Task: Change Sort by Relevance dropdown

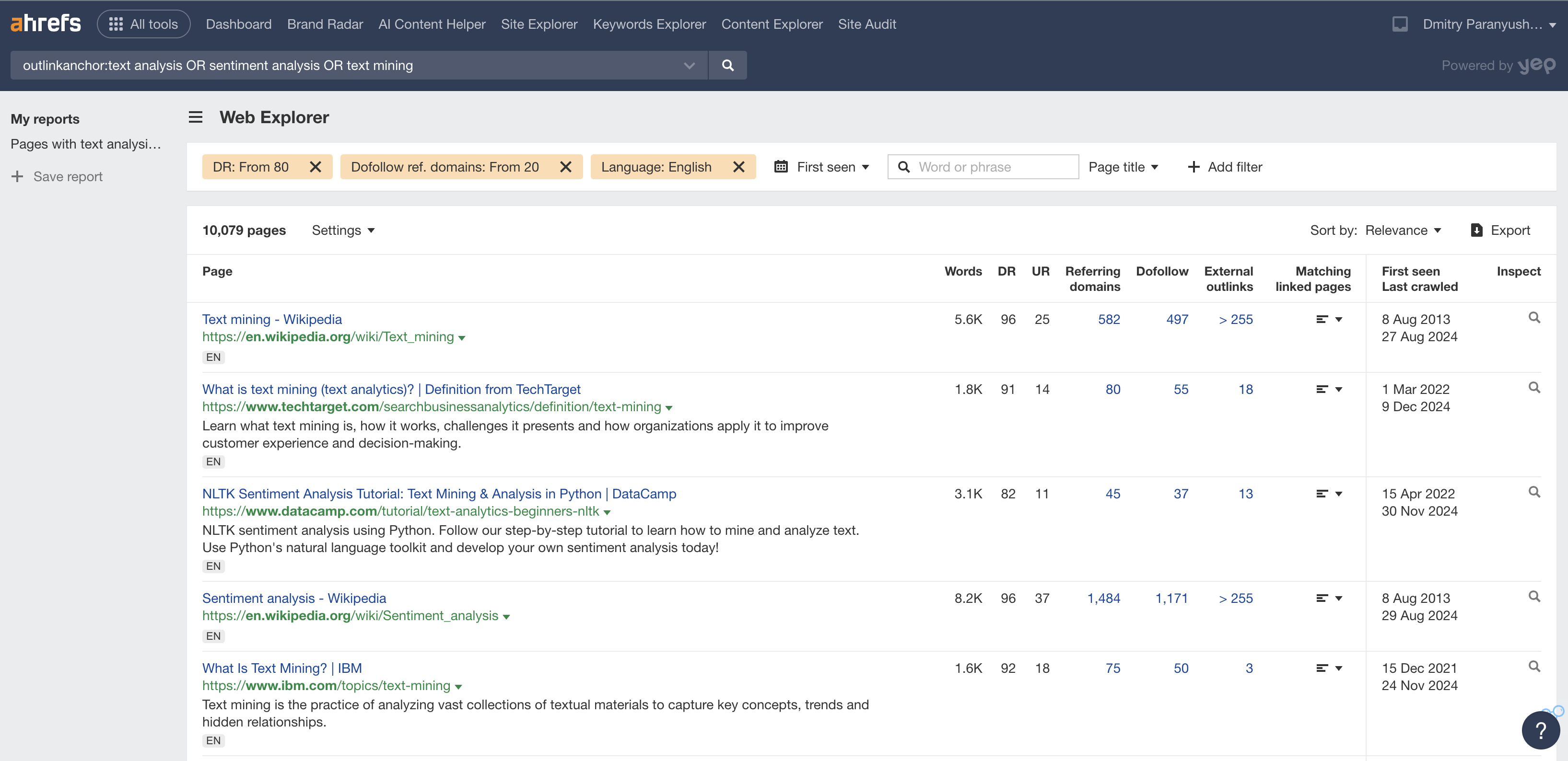Action: pyautogui.click(x=1403, y=230)
